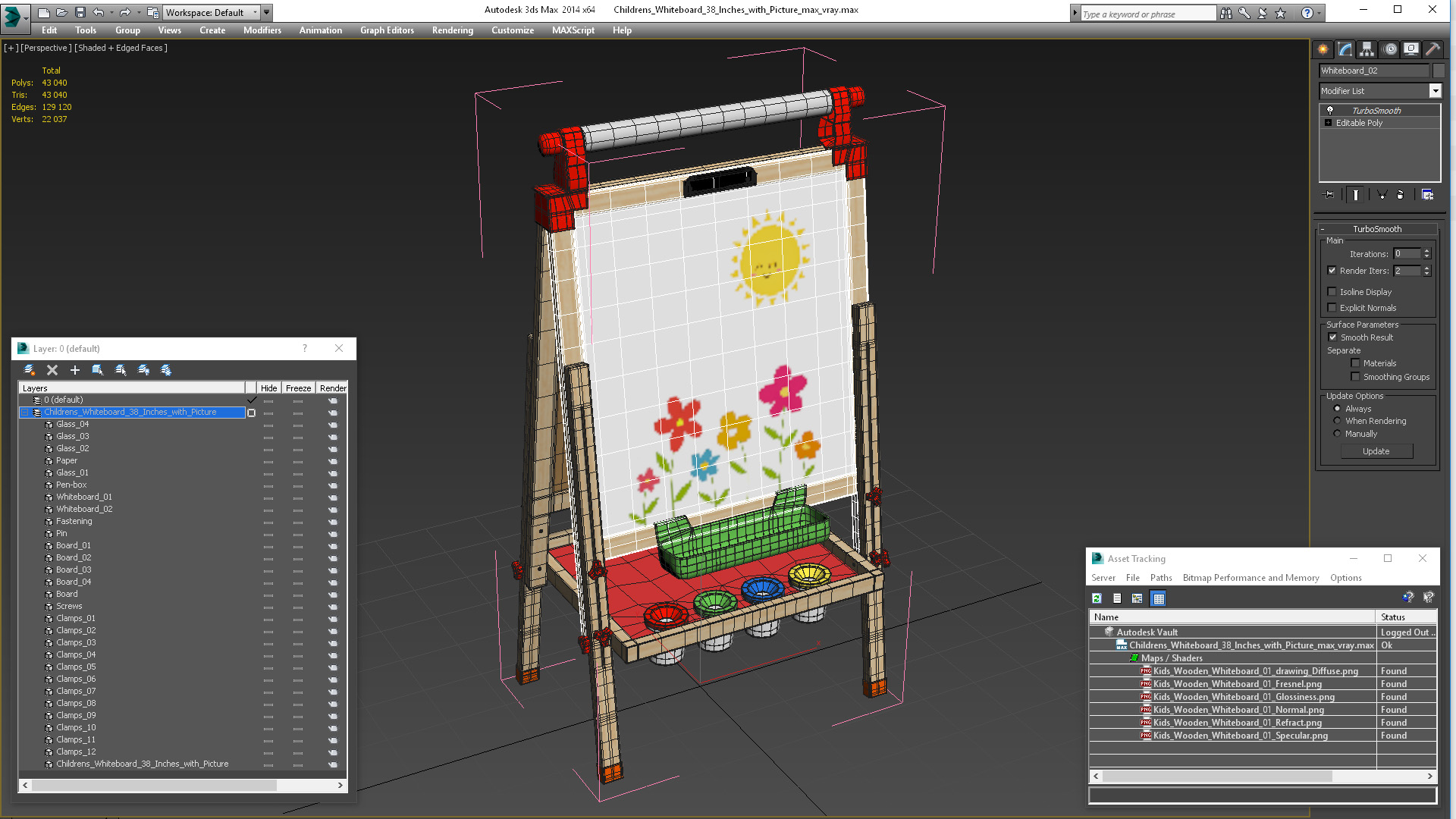Open the Modify command panel tab
This screenshot has width=1456, height=819.
(1345, 49)
